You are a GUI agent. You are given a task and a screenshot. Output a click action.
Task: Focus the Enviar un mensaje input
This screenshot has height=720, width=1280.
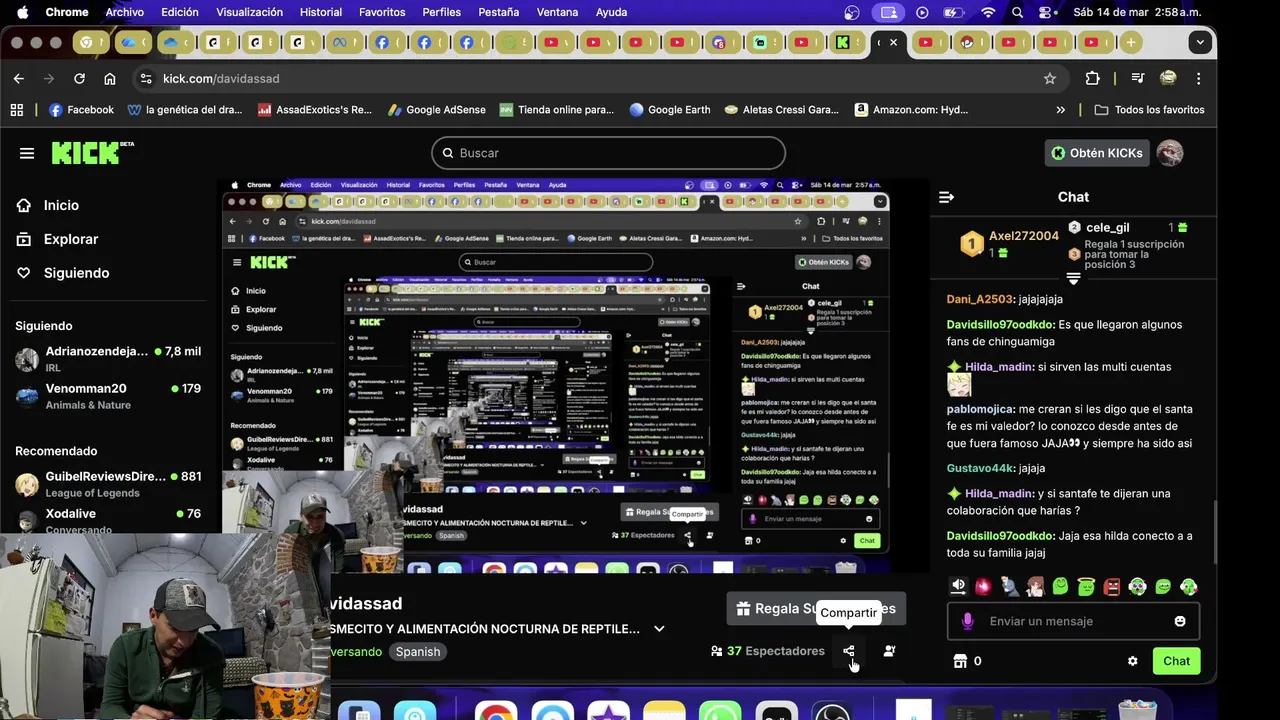coord(1073,621)
